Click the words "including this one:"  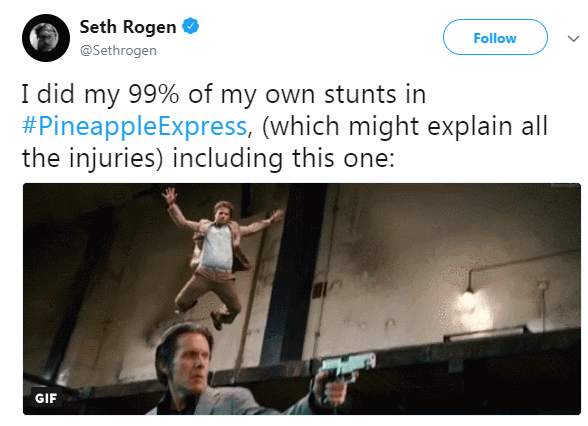click(284, 158)
